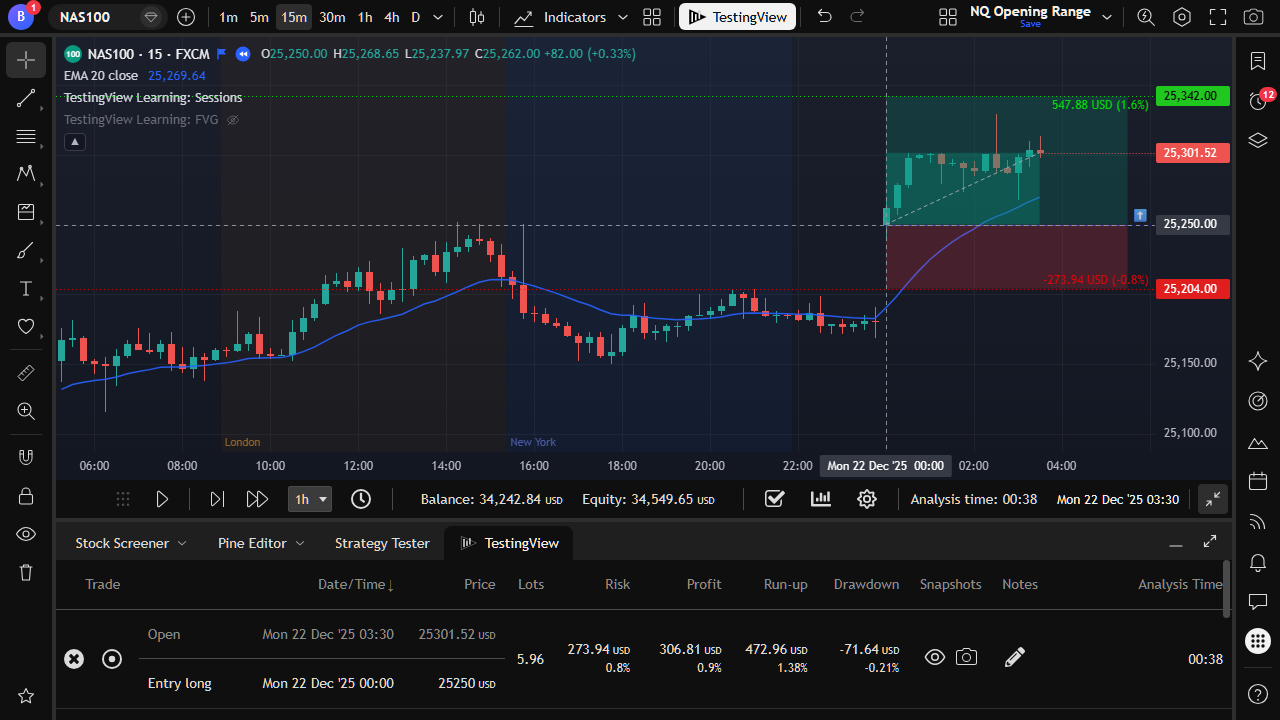
Task: Expand the Pine Editor tab dropdown
Action: pyautogui.click(x=299, y=543)
